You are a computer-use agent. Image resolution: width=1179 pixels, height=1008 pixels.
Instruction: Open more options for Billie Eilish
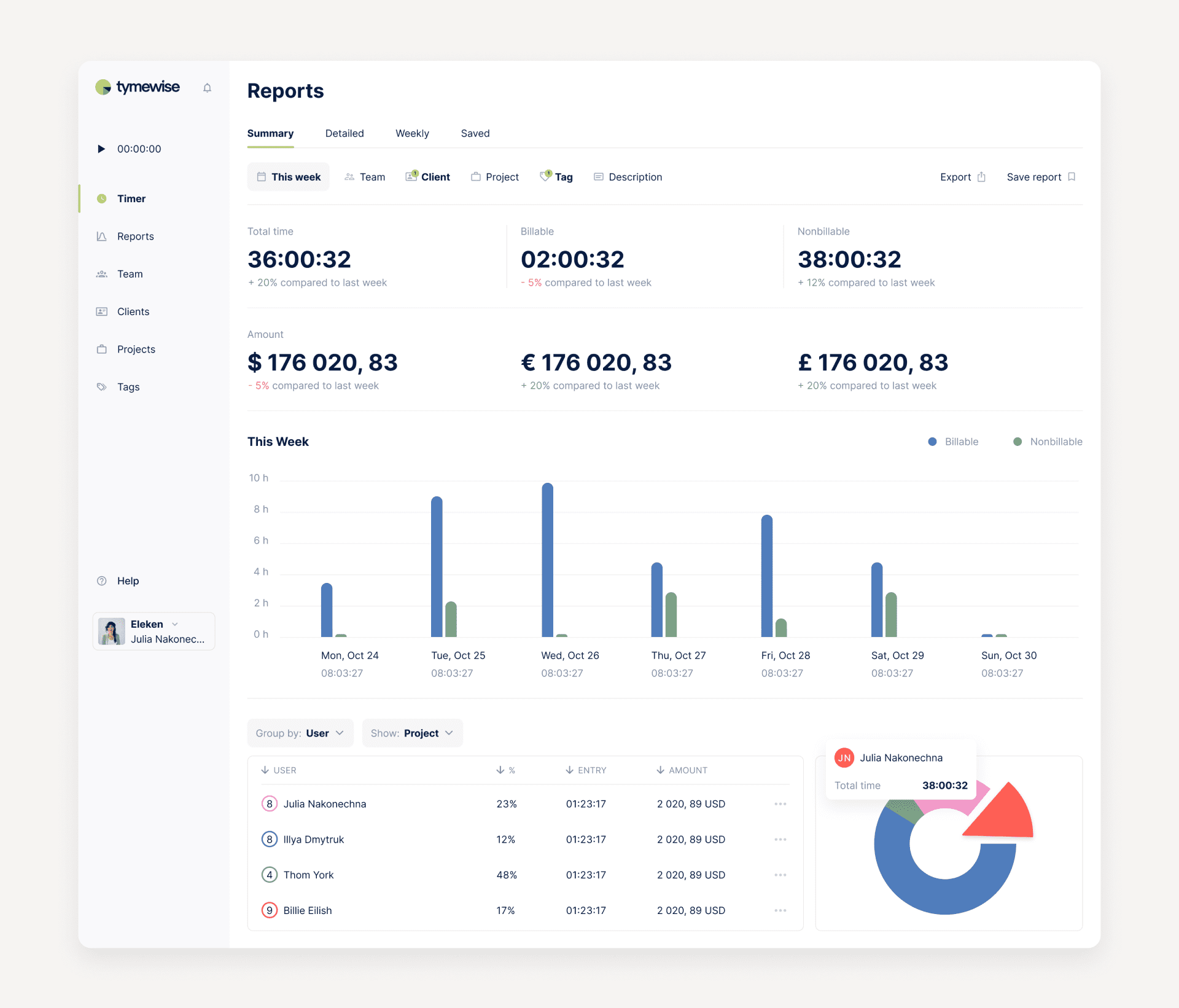[x=780, y=910]
